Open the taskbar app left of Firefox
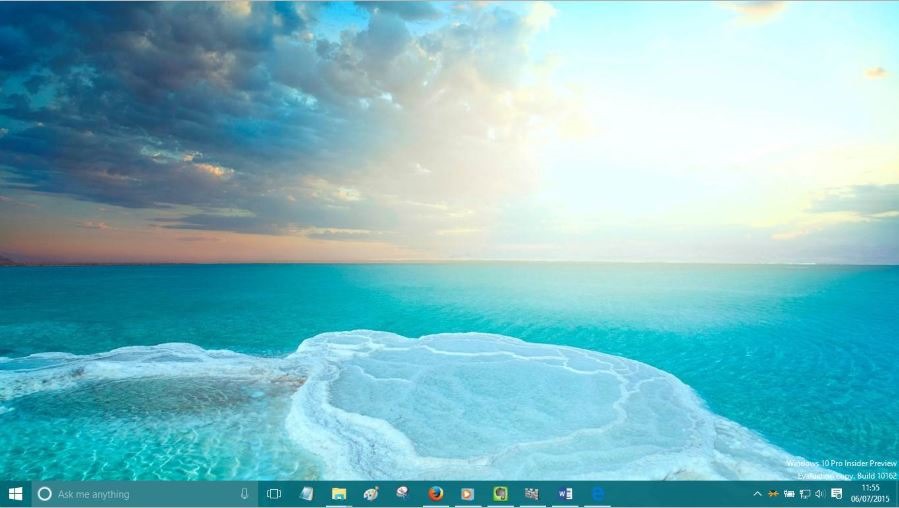Image resolution: width=899 pixels, height=508 pixels. click(x=402, y=494)
